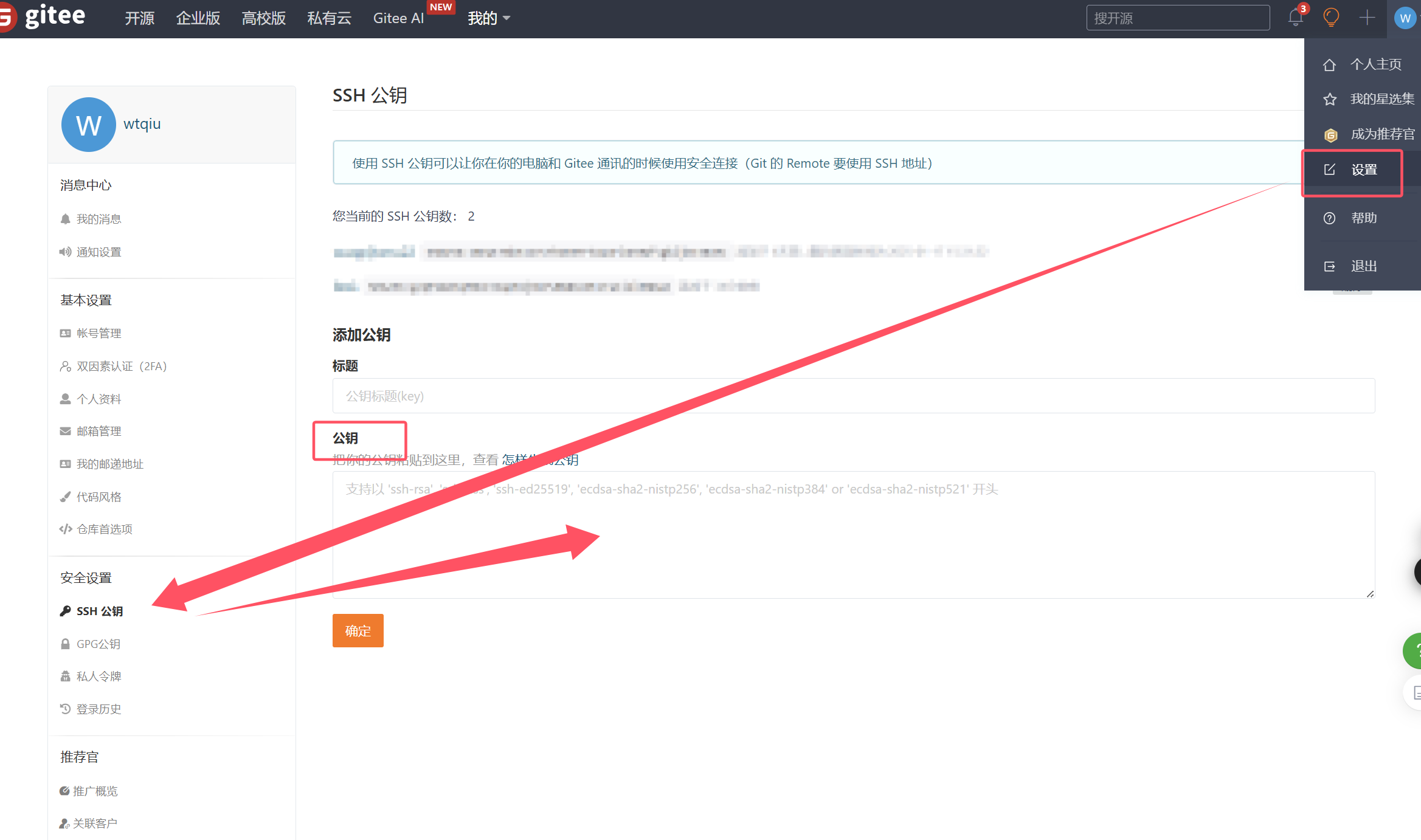Image resolution: width=1421 pixels, height=840 pixels.
Task: Click the speaker icon beside 通知设置
Action: coord(65,252)
